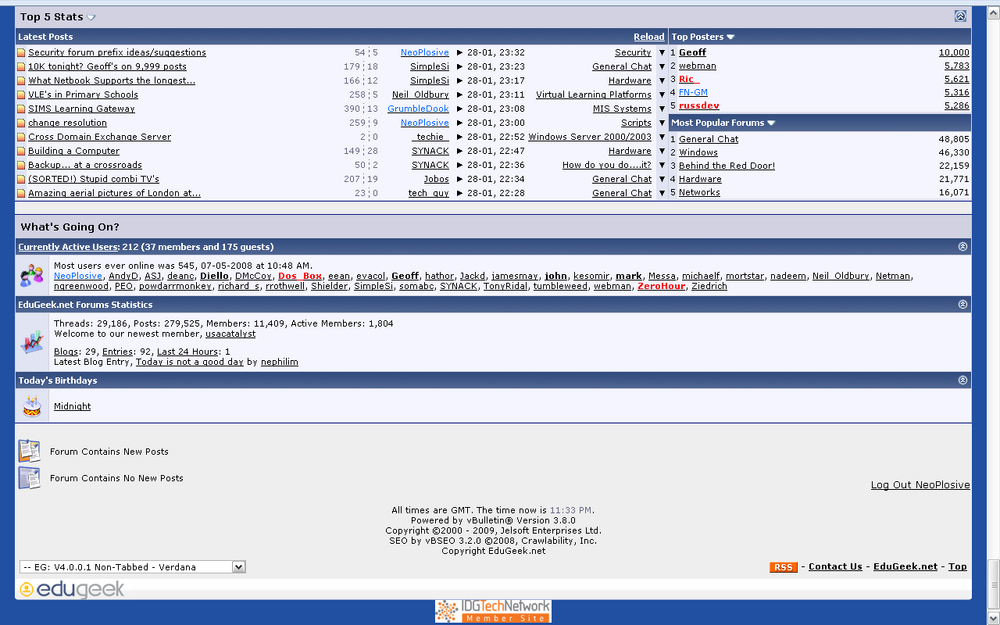The height and width of the screenshot is (625, 1000).
Task: Log Out NeoPlosive
Action: click(920, 485)
